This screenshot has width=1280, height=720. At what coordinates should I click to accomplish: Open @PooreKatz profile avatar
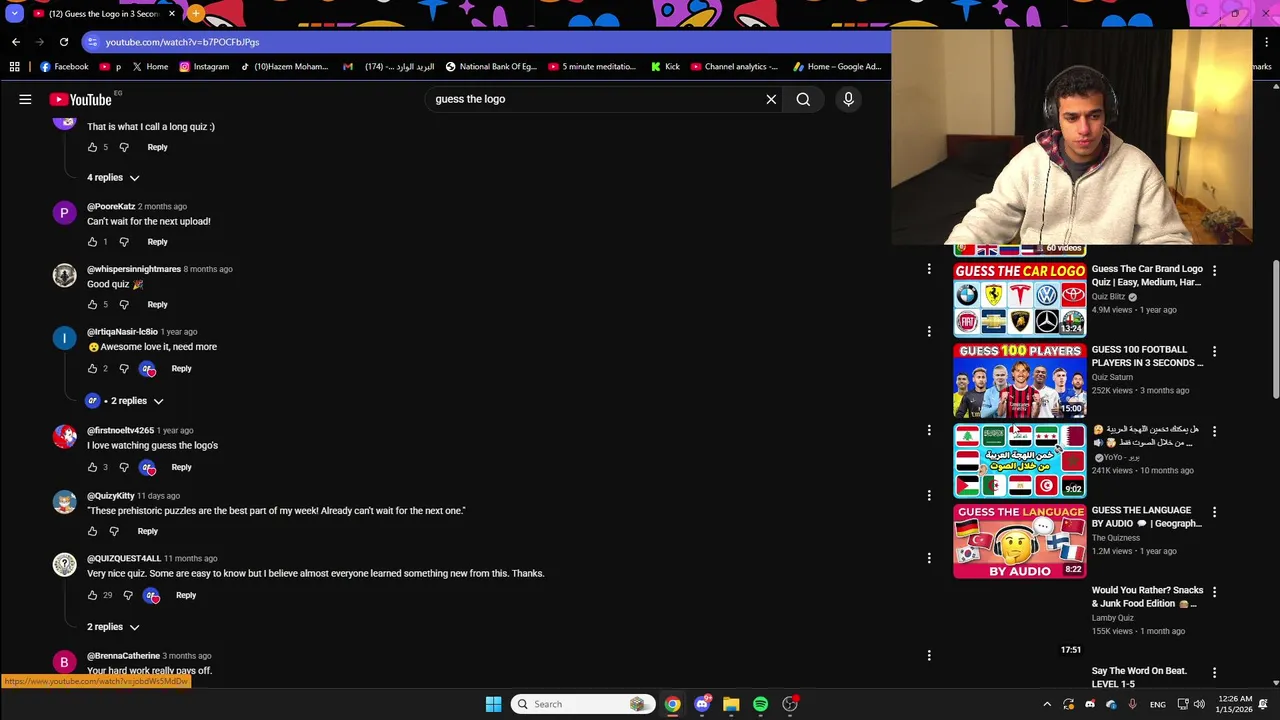[64, 212]
